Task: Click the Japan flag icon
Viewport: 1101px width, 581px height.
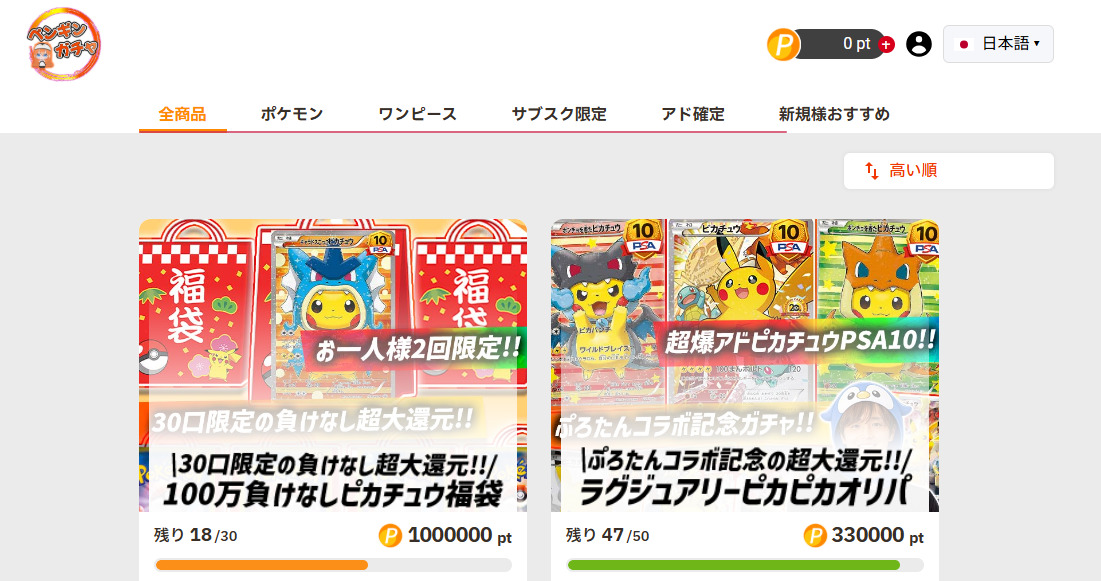Action: point(964,44)
